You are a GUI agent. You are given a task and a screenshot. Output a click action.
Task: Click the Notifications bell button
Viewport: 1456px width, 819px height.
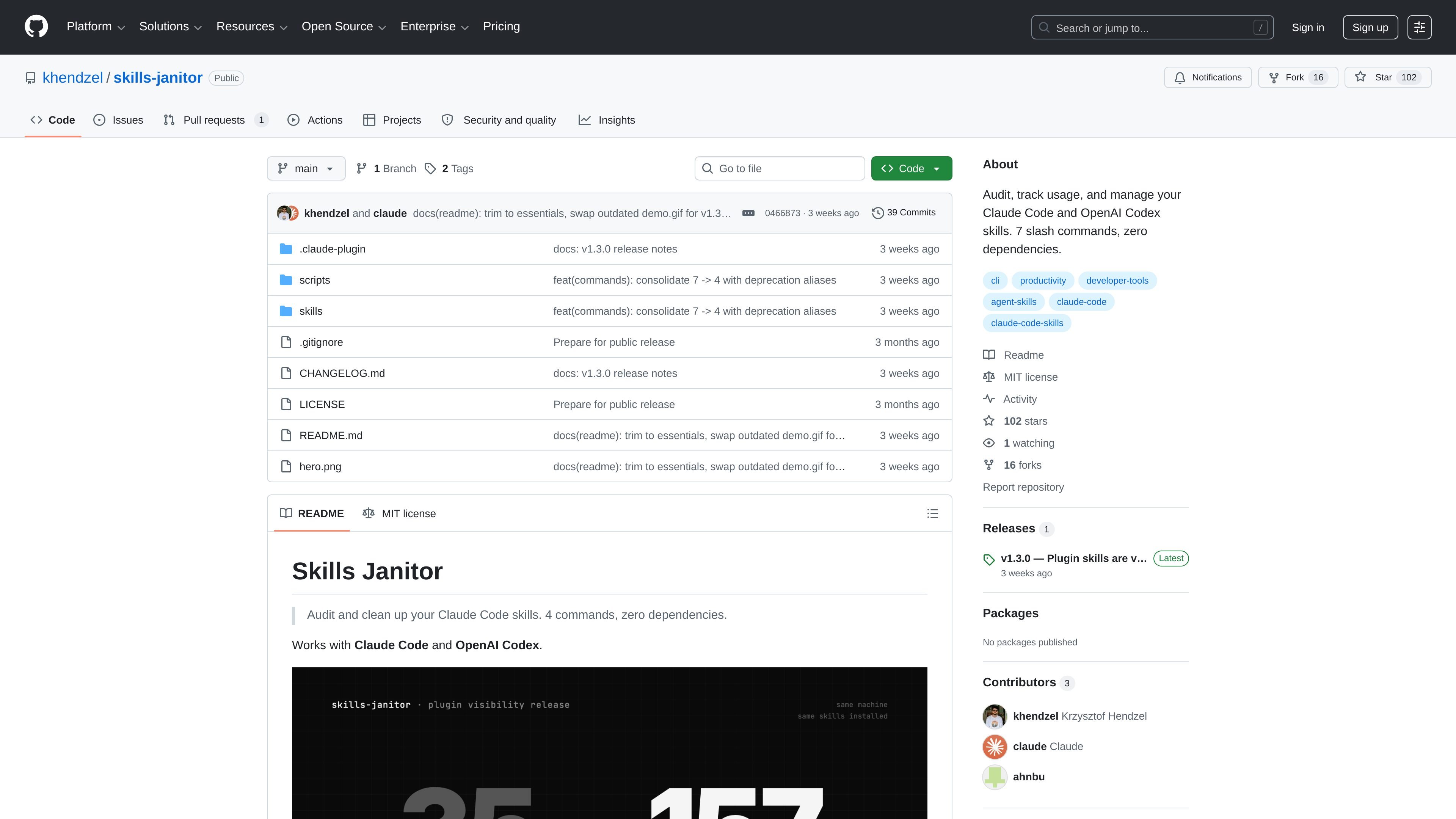(1208, 77)
